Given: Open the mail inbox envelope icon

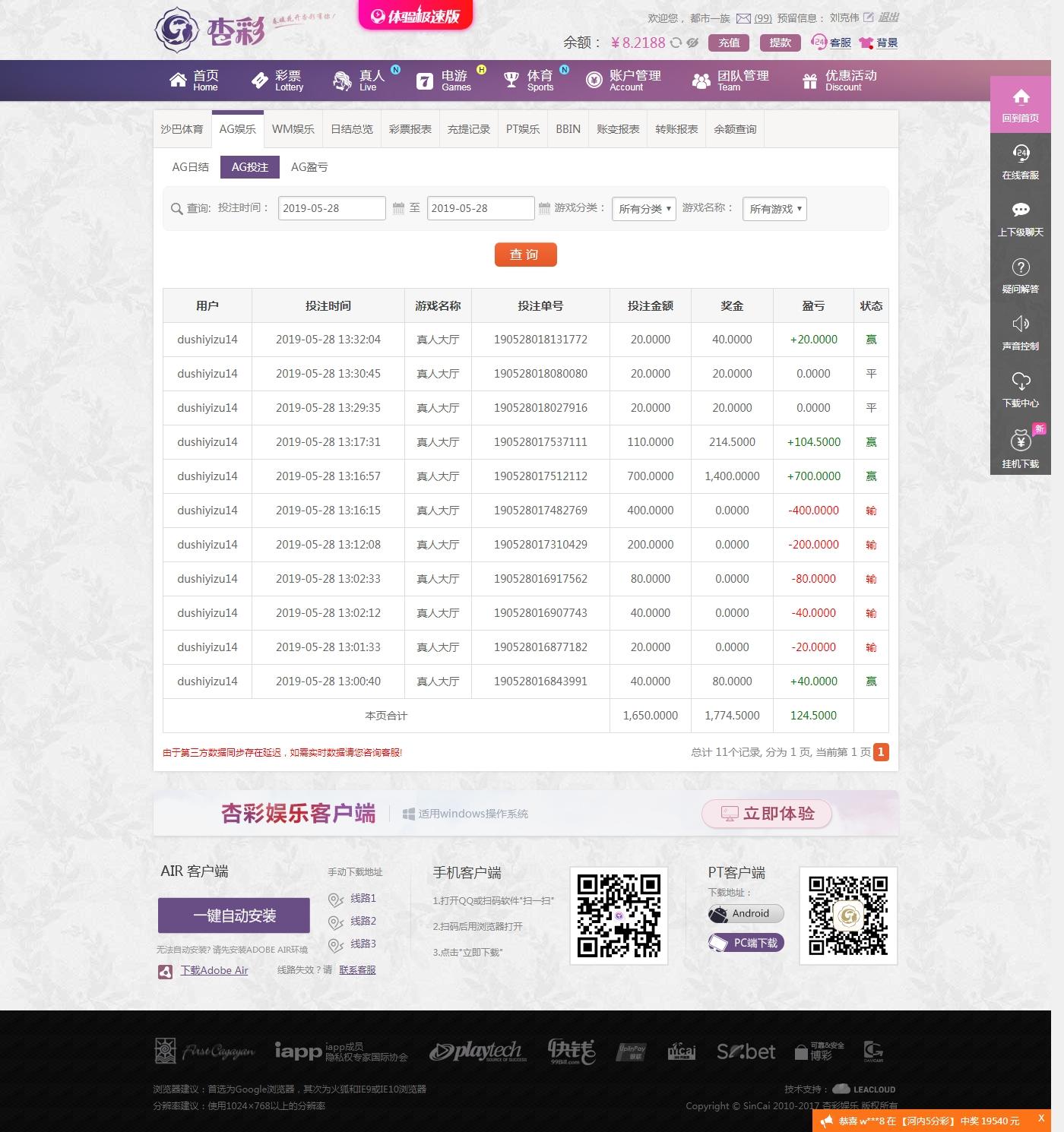Looking at the screenshot, I should (743, 18).
